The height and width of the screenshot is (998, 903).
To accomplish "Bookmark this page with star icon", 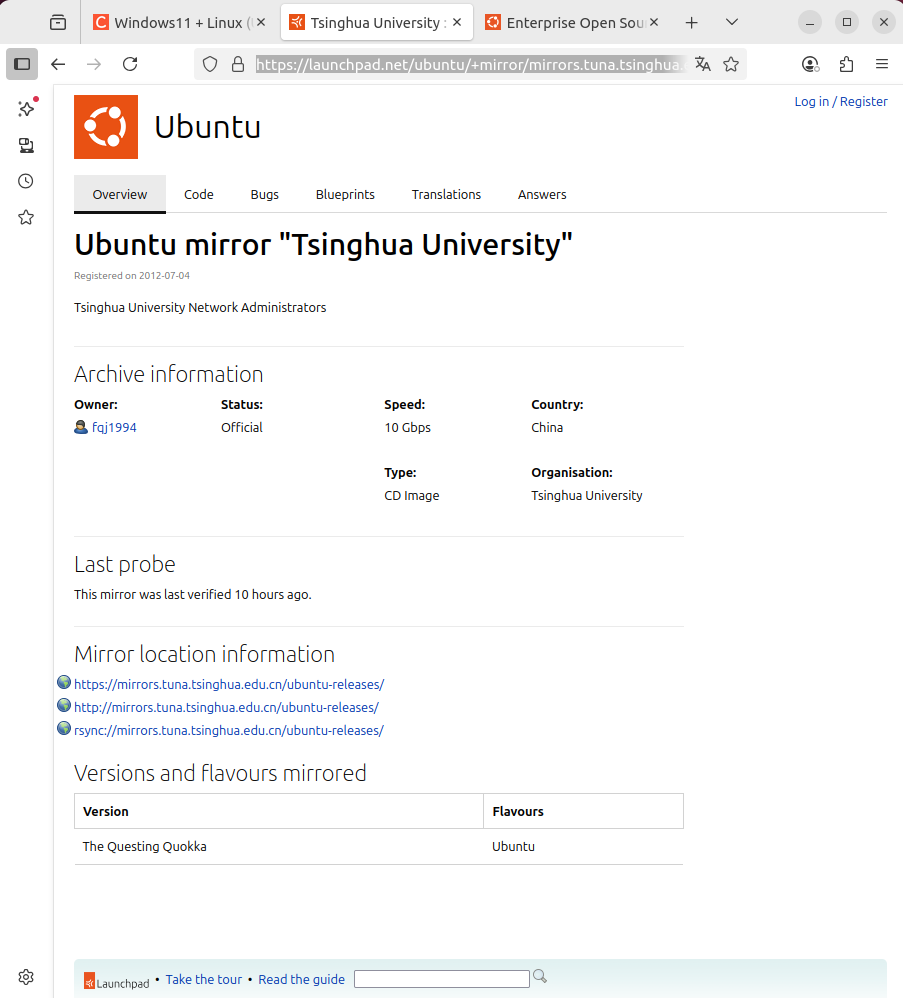I will pyautogui.click(x=731, y=64).
